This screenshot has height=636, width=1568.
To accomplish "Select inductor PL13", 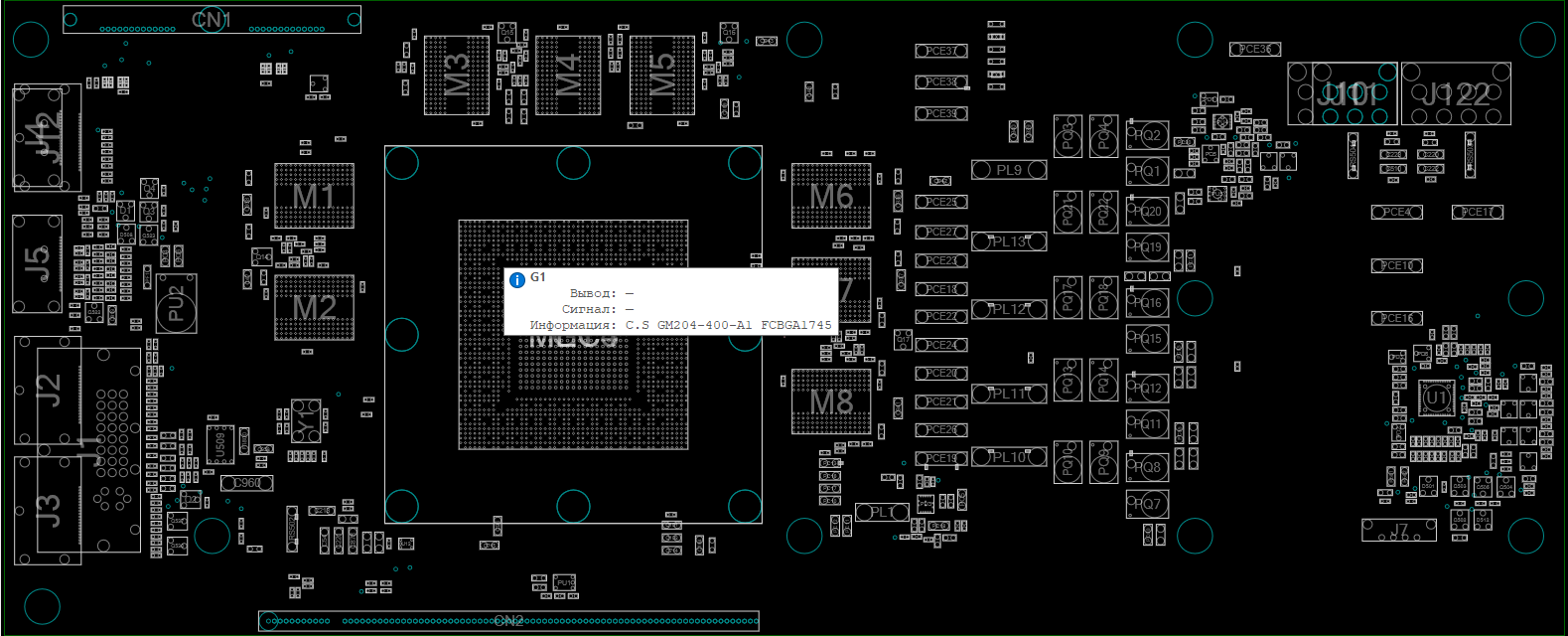I will [1009, 241].
